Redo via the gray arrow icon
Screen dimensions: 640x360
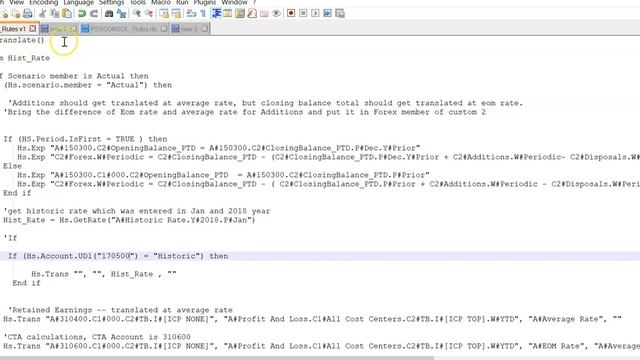pyautogui.click(x=94, y=13)
